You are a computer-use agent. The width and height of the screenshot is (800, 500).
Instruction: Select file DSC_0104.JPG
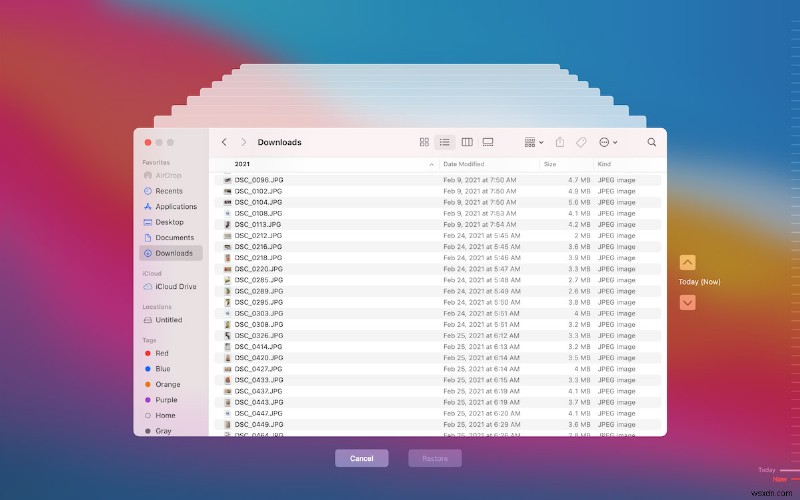[438, 202]
